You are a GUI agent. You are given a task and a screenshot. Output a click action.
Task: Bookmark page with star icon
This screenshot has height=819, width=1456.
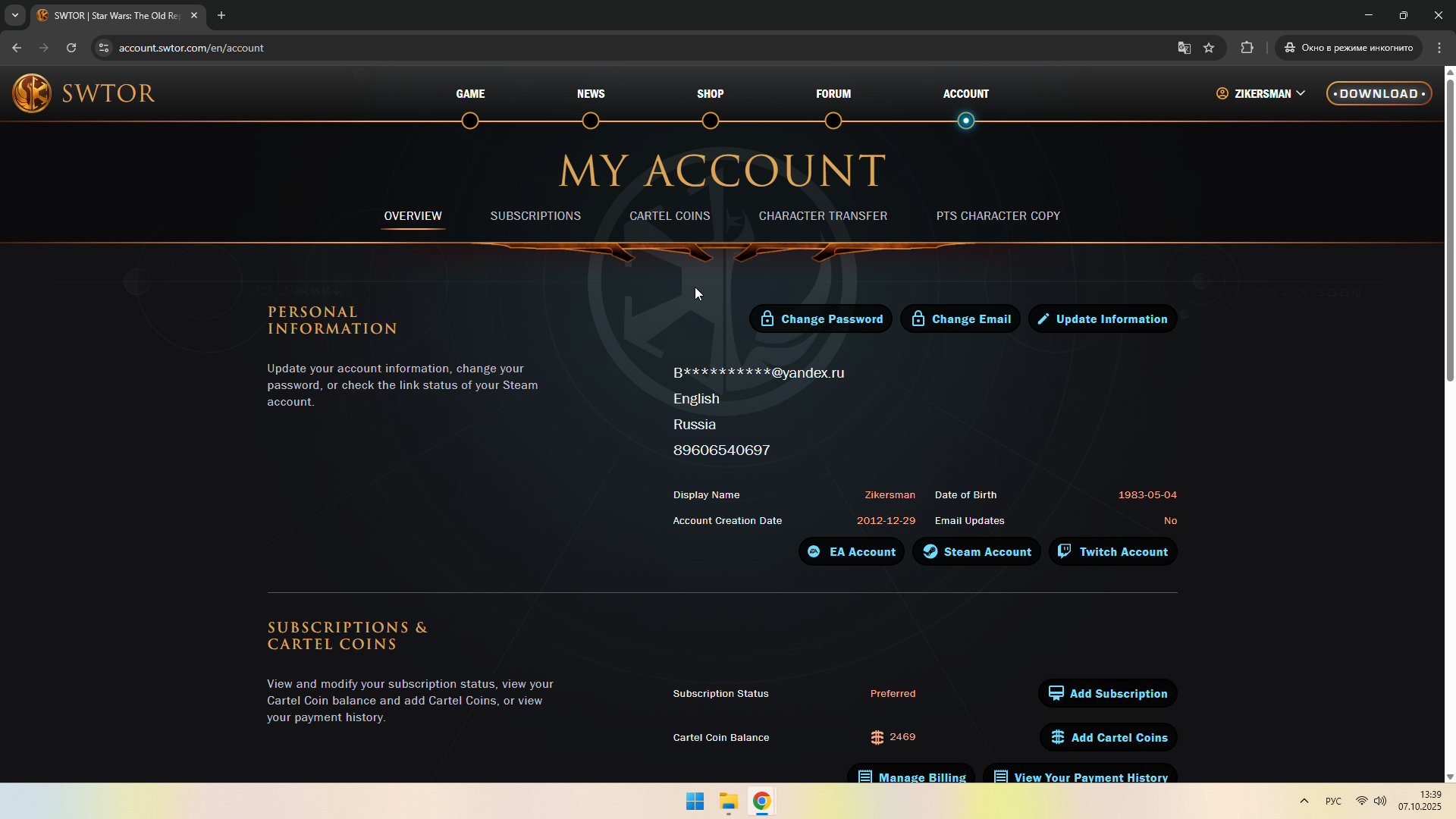[x=1209, y=48]
